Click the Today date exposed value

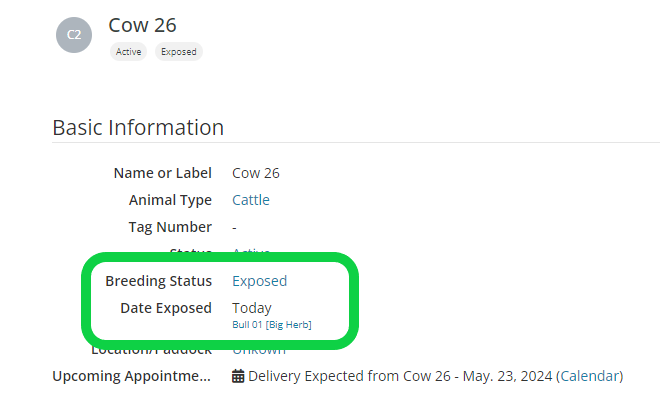tap(252, 308)
